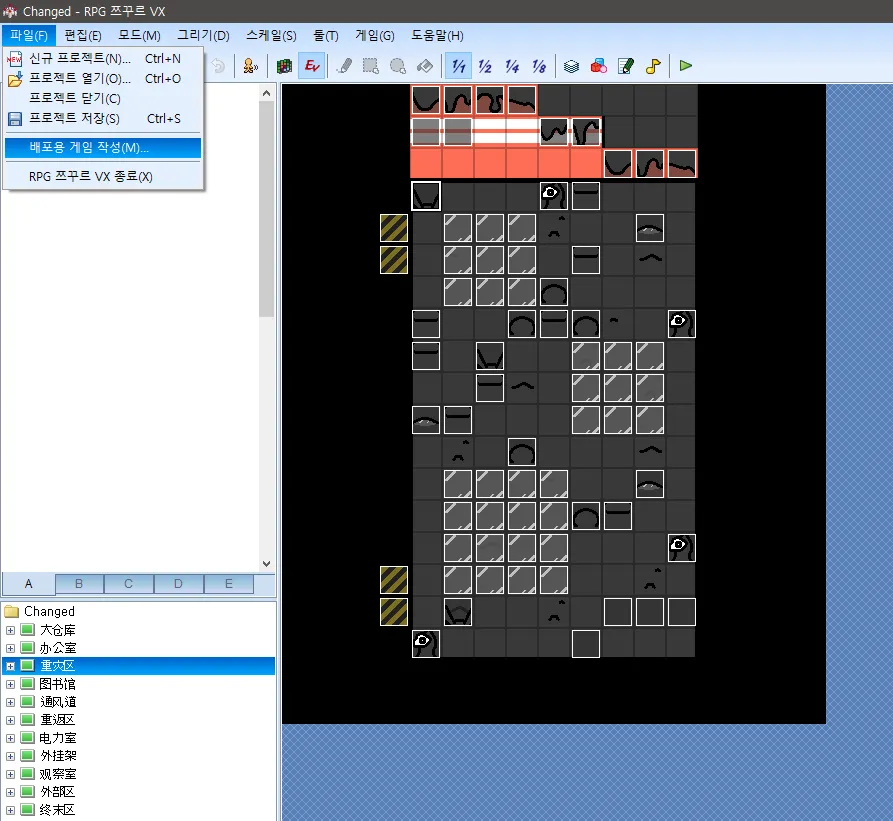Image resolution: width=893 pixels, height=821 pixels.
Task: Switch to tileset tab B
Action: point(79,584)
